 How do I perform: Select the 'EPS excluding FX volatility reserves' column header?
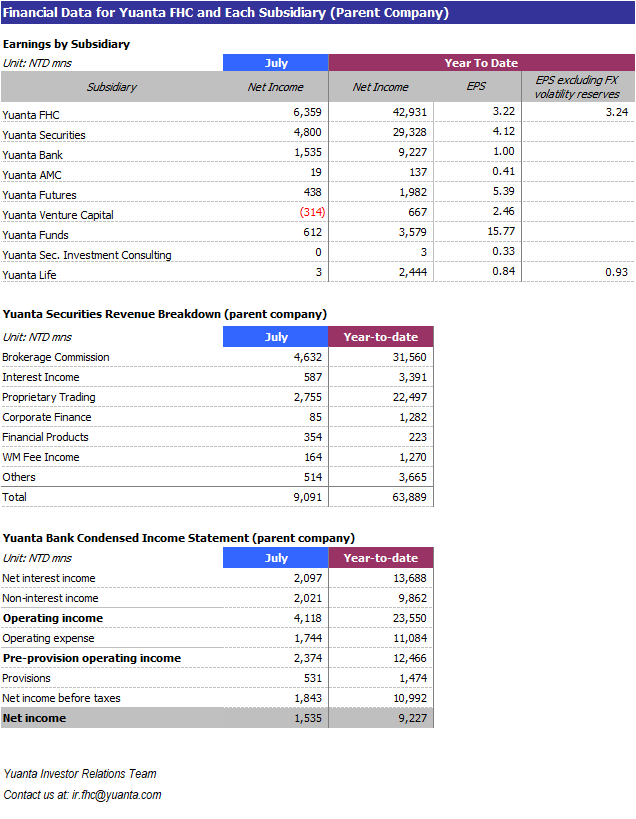[577, 87]
